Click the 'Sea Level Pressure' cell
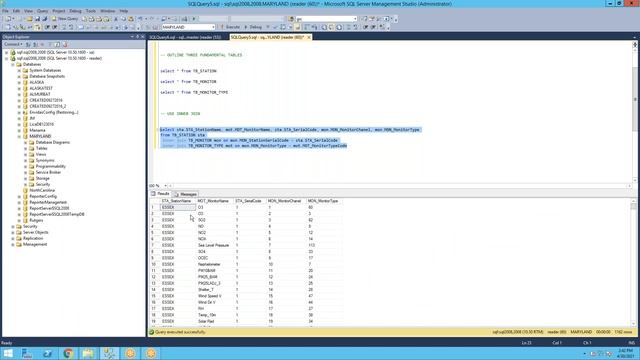The height and width of the screenshot is (360, 640). point(215,245)
